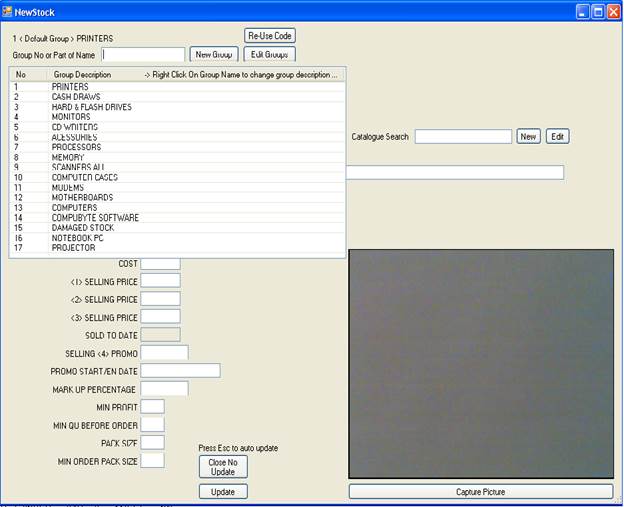This screenshot has width=624, height=507.
Task: Focus the MIN QU BEFORE ORDER field
Action: 152,425
